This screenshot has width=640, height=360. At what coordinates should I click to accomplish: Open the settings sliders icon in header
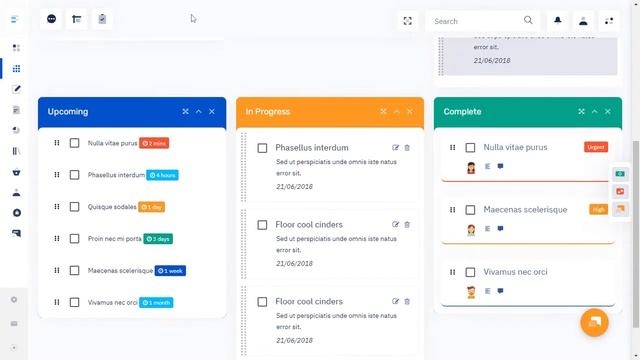(x=609, y=21)
